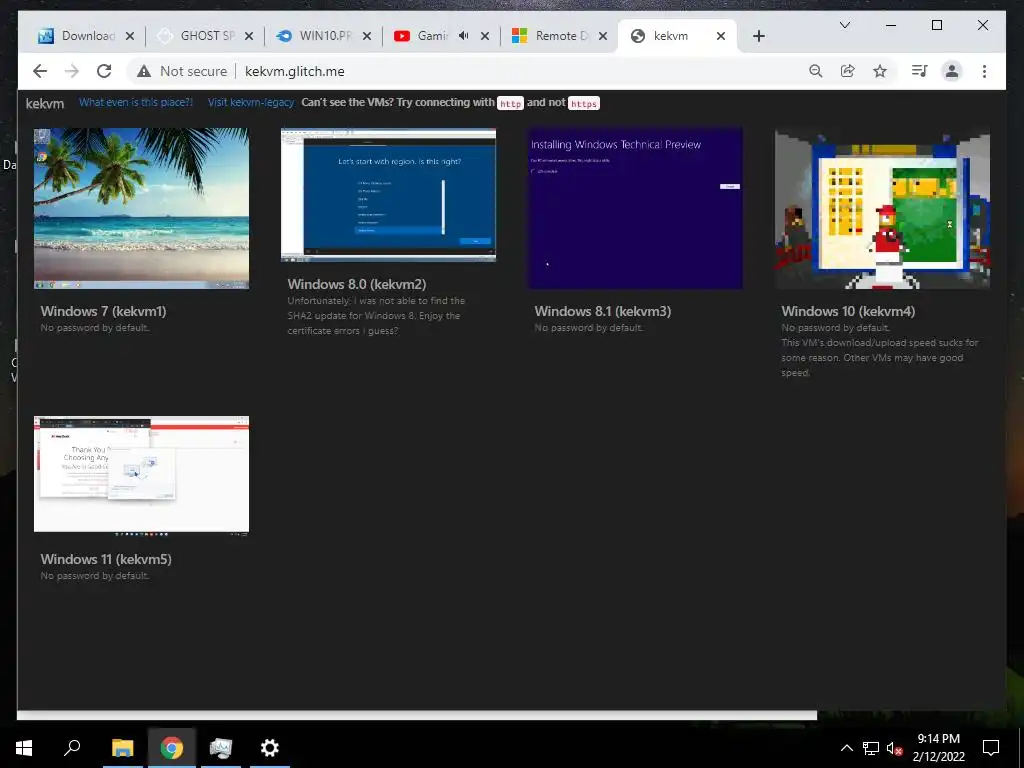Screen dimensions: 1024x768
Task: Open the Windows 11 VM thumbnail
Action: tap(141, 476)
